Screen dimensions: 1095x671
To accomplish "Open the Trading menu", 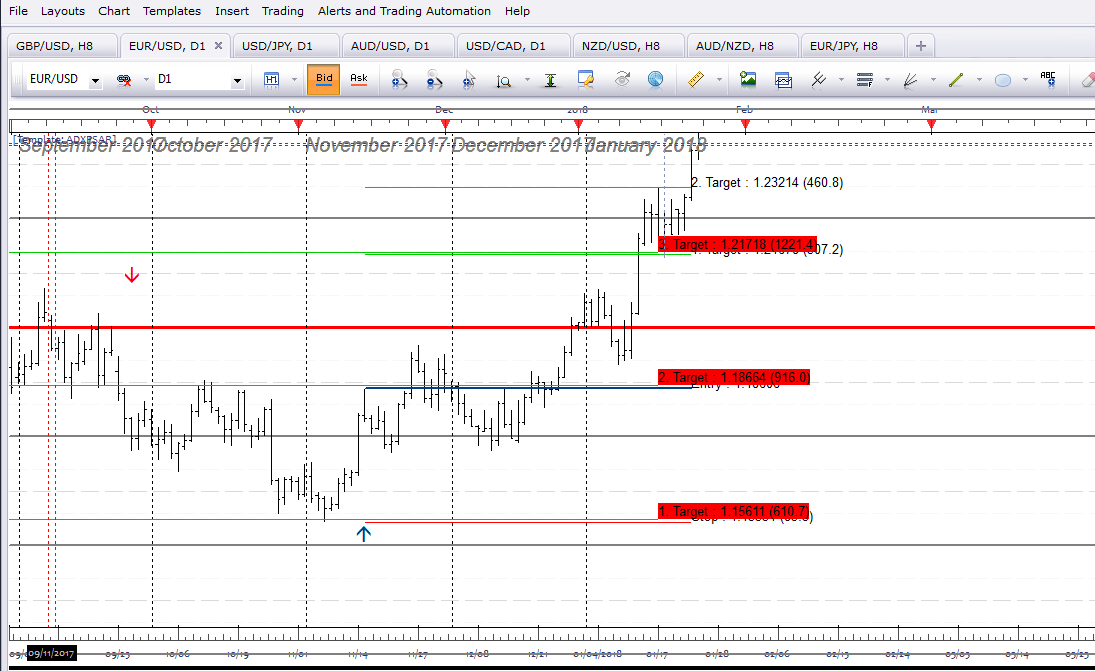I will point(283,11).
